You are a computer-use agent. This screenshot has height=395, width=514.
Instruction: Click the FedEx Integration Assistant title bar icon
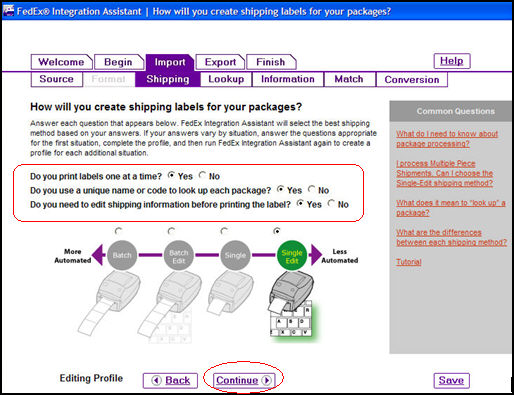(8, 11)
